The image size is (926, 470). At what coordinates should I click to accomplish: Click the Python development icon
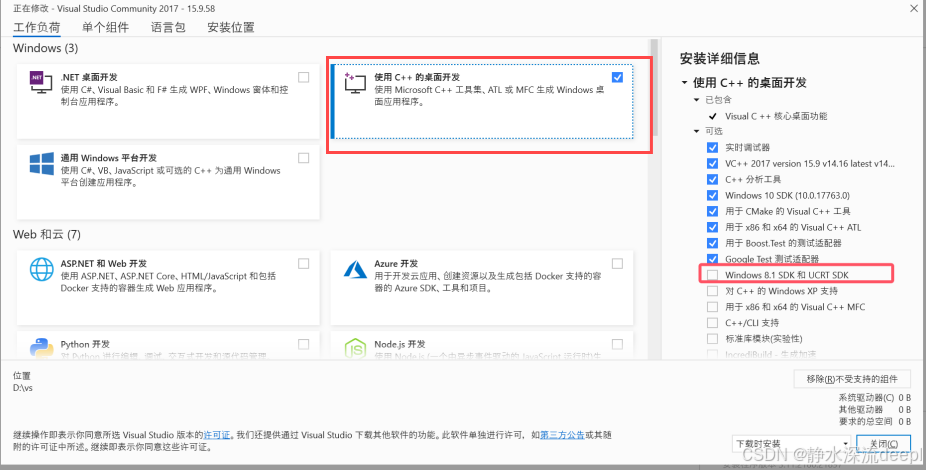(41, 348)
